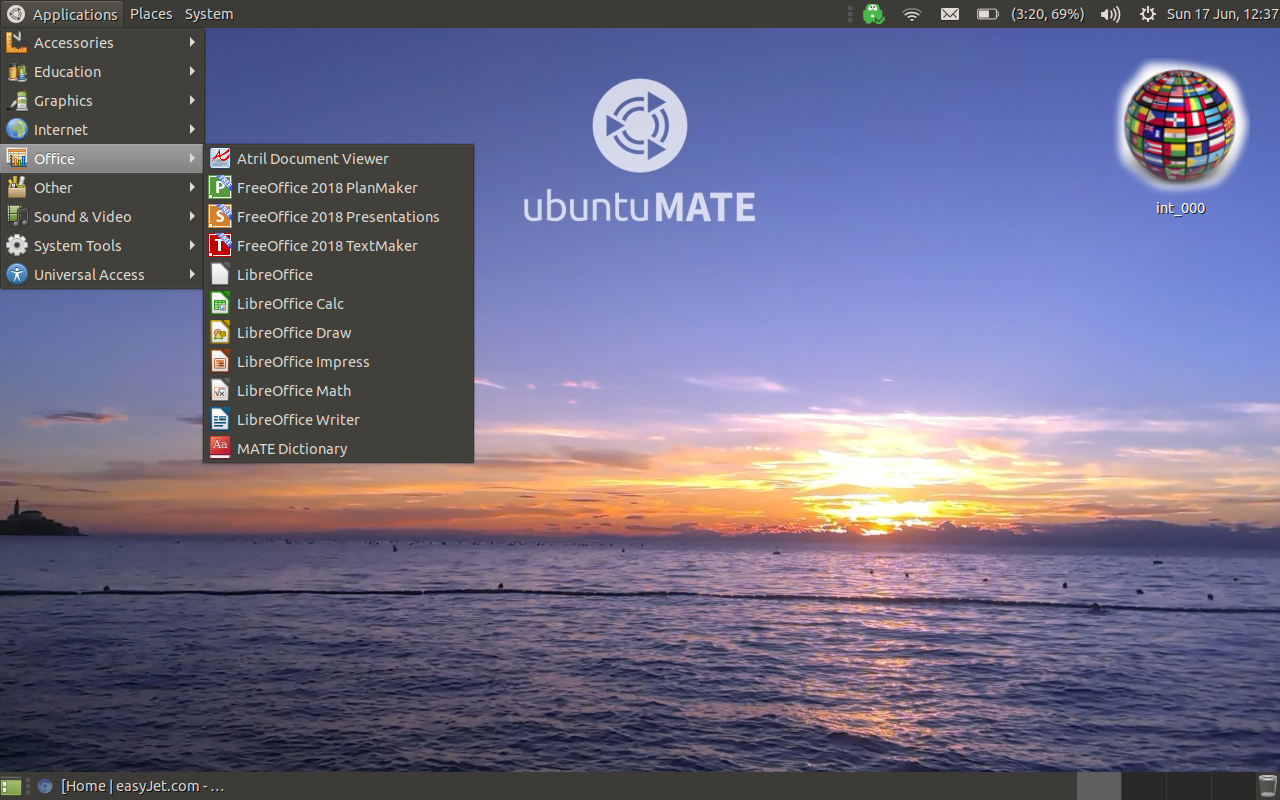Click the Wi-Fi network indicator
1280x800 pixels.
[x=911, y=14]
